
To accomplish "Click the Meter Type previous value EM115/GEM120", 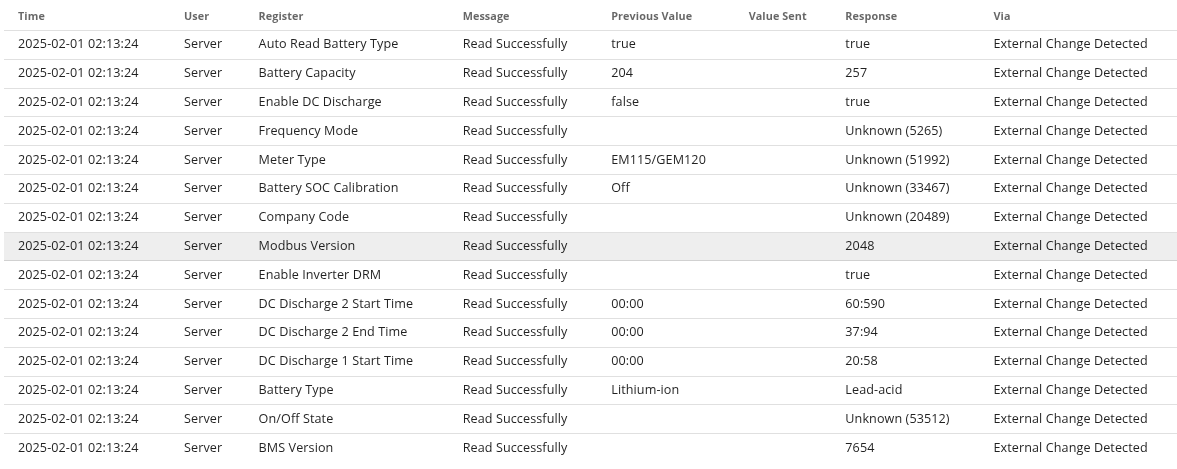I will [x=658, y=160].
